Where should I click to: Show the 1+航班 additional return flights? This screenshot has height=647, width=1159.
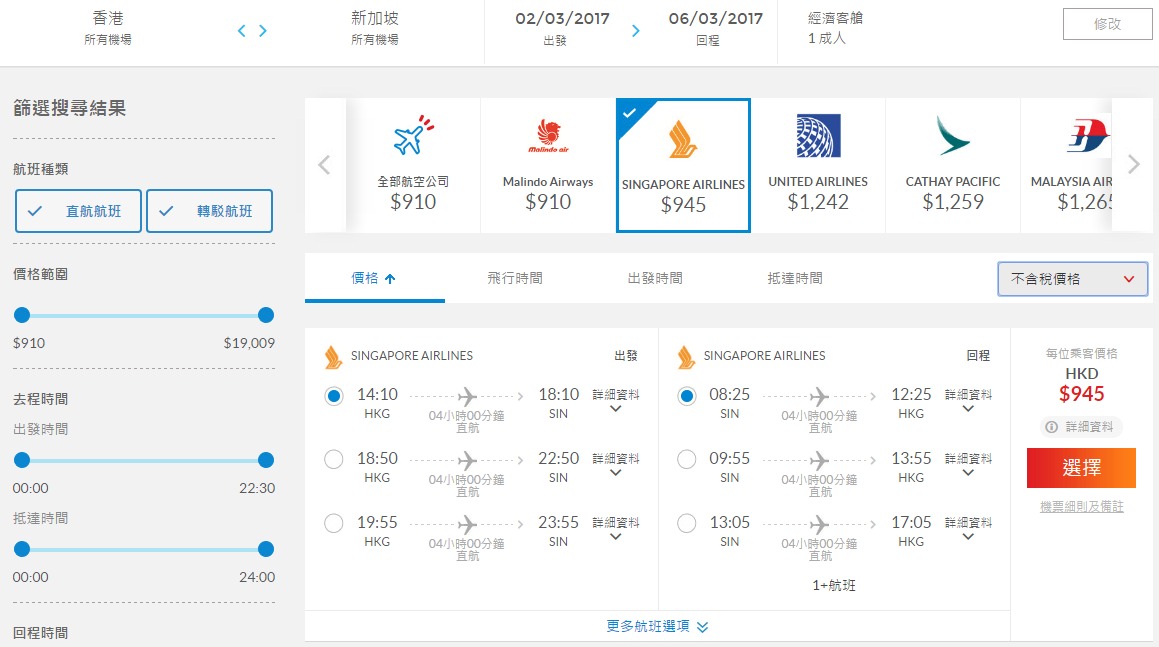pyautogui.click(x=834, y=586)
